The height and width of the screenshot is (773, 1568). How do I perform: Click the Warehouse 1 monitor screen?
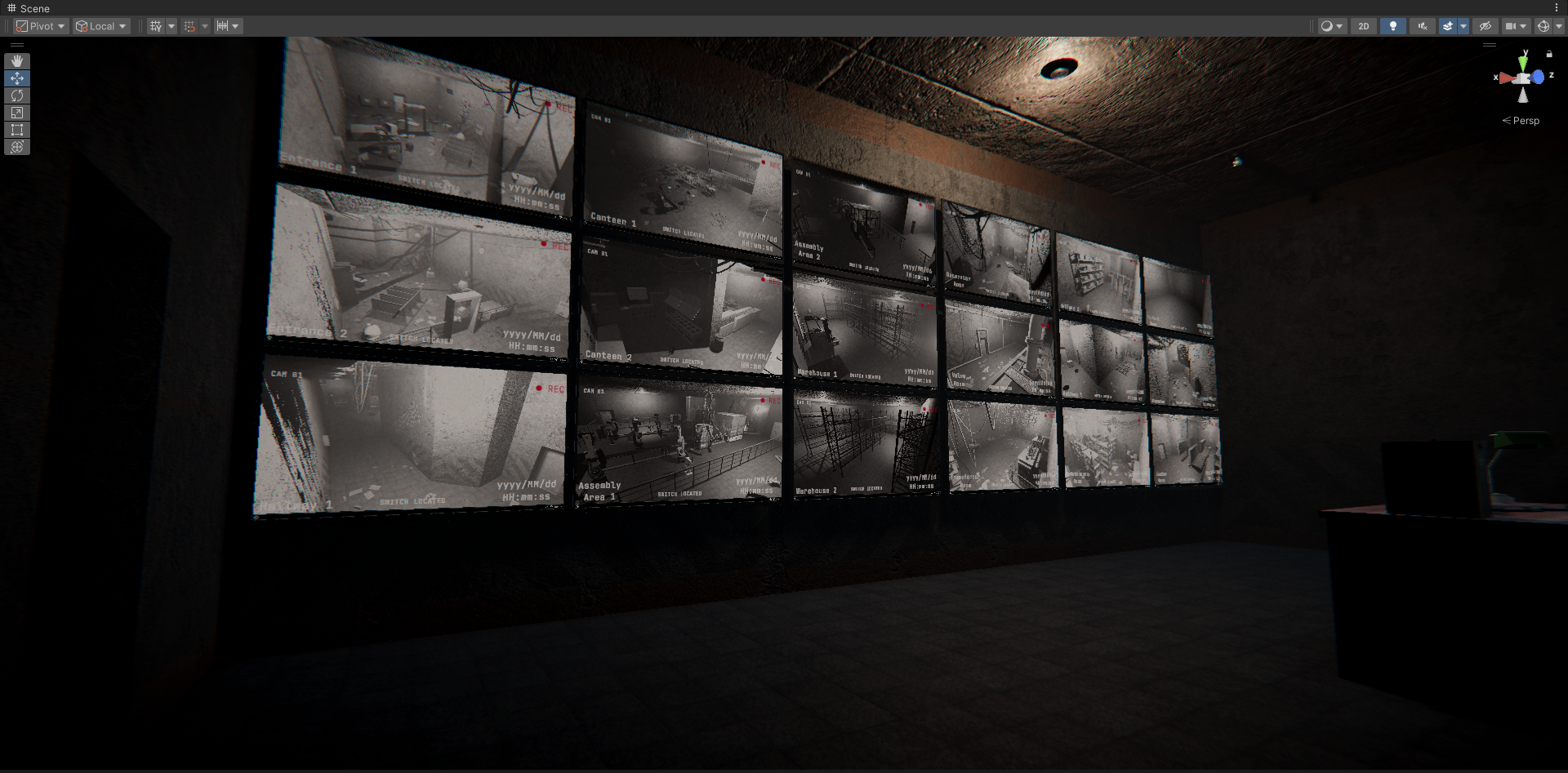coord(864,331)
